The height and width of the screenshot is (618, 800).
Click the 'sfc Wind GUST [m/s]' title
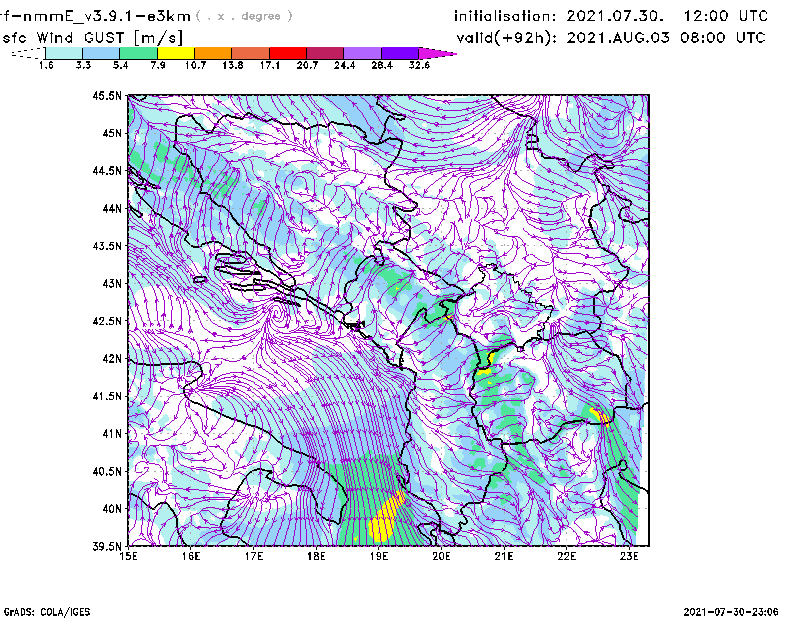(x=92, y=38)
